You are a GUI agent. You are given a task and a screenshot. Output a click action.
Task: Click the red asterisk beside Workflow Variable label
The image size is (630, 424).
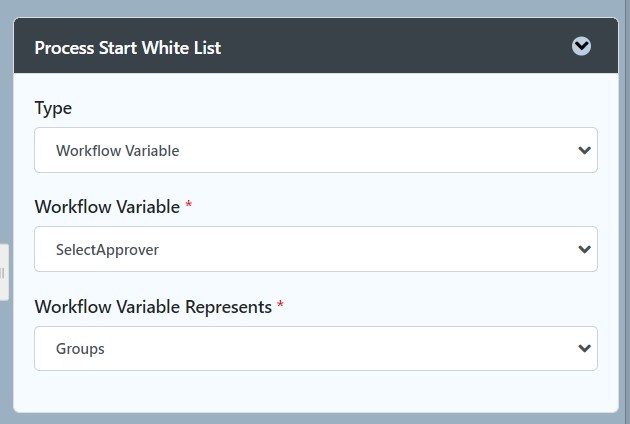pos(188,205)
